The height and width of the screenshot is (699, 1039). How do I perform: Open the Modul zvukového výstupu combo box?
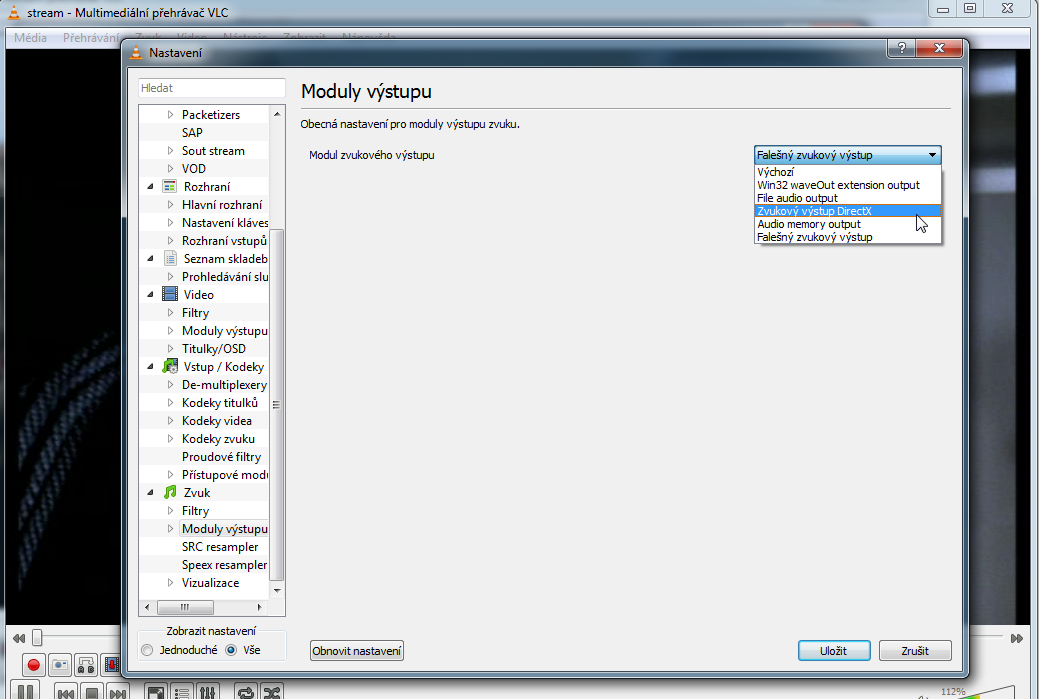tap(848, 155)
